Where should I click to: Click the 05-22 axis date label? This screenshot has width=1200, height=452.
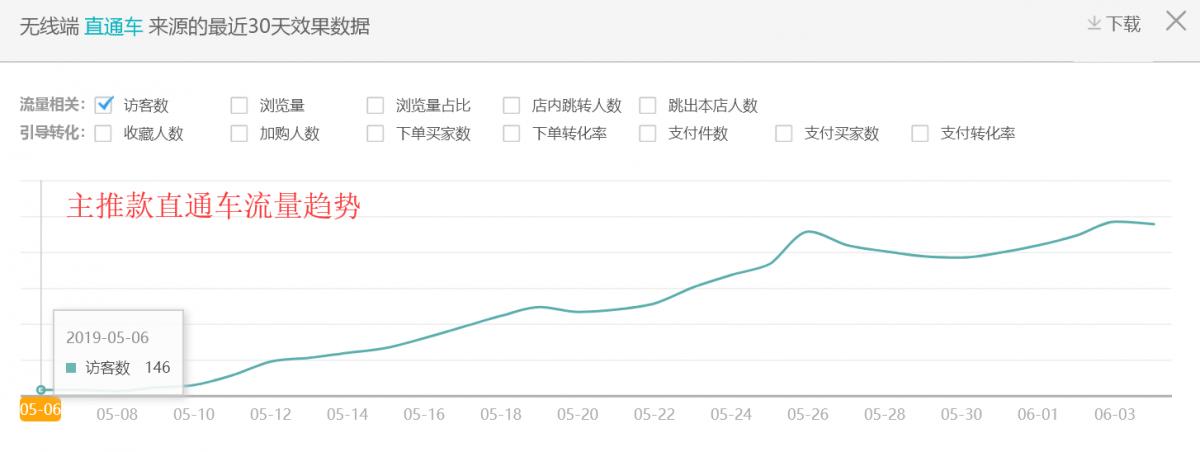click(654, 412)
